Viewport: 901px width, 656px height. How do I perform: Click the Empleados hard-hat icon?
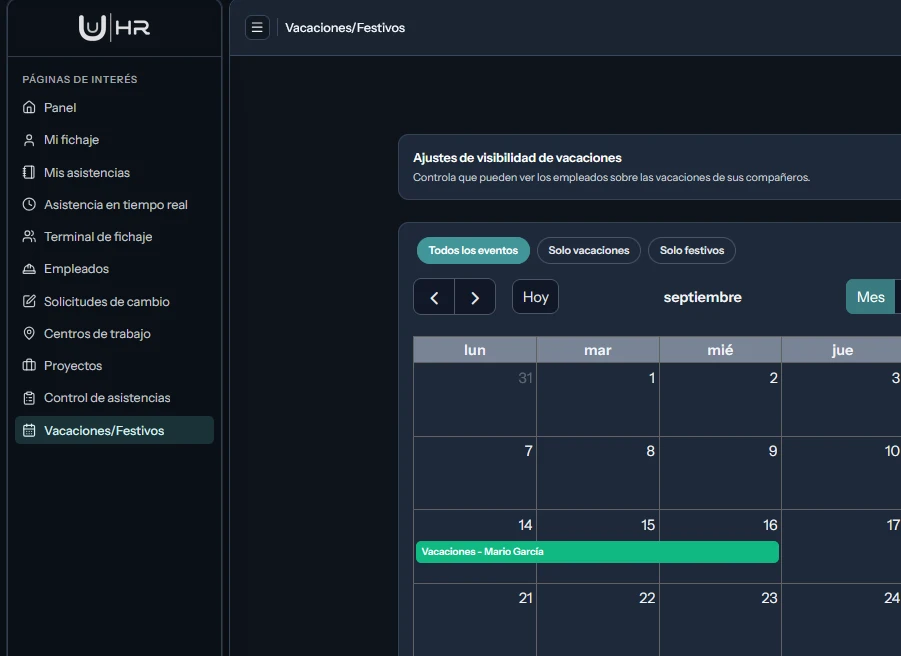pos(29,269)
